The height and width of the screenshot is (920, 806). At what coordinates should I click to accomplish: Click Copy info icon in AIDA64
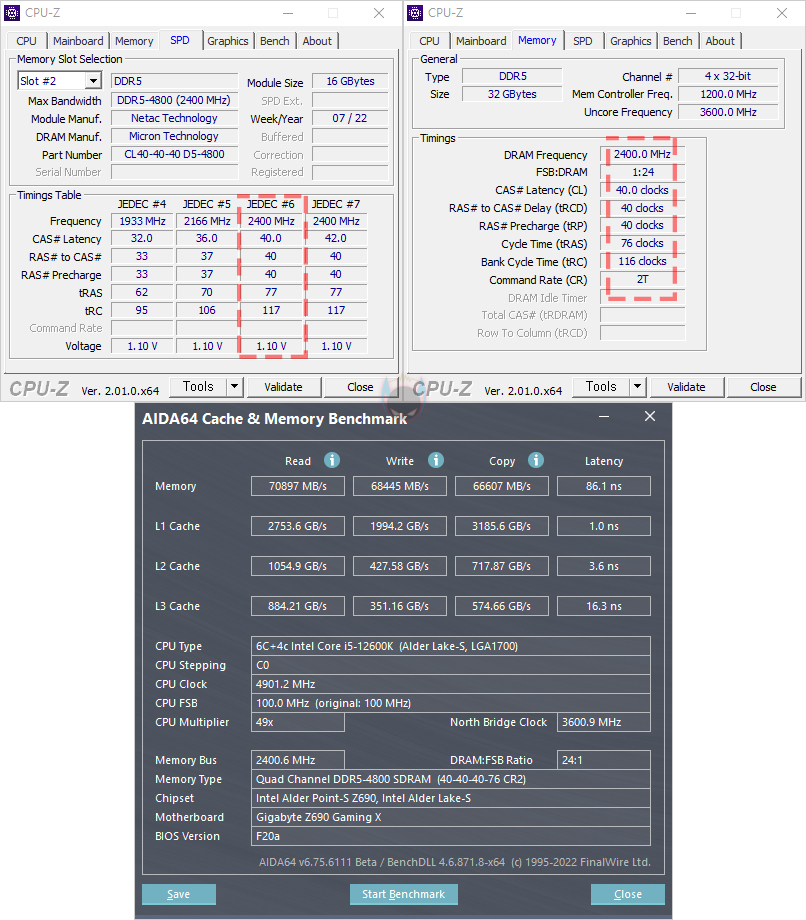coord(536,460)
